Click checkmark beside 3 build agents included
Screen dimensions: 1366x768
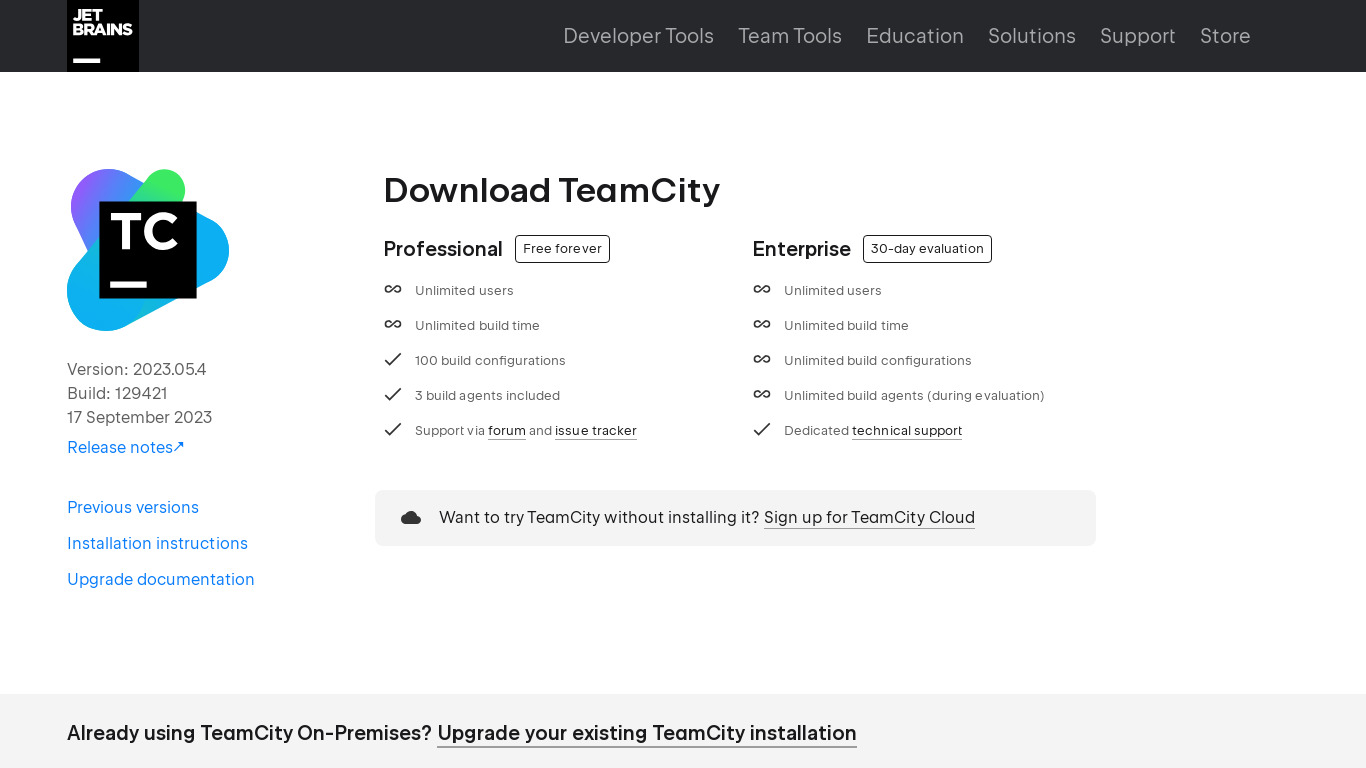(x=393, y=394)
